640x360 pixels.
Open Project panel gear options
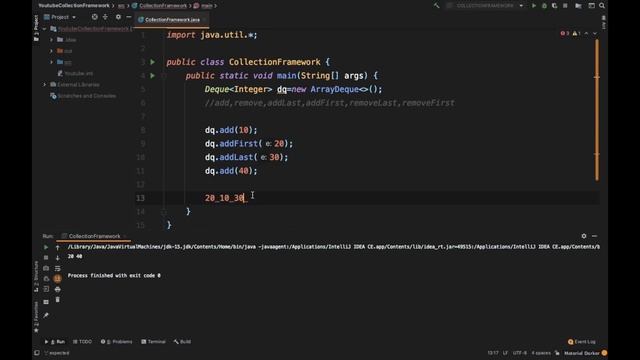[118, 17]
